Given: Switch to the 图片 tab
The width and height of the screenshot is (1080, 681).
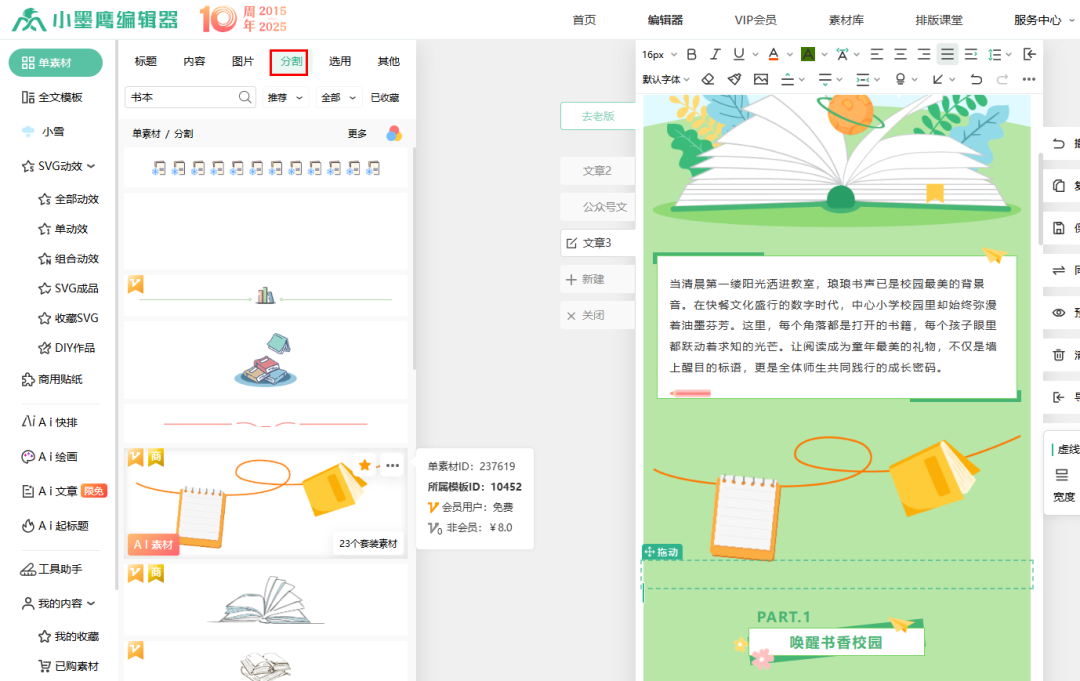Looking at the screenshot, I should 243,62.
